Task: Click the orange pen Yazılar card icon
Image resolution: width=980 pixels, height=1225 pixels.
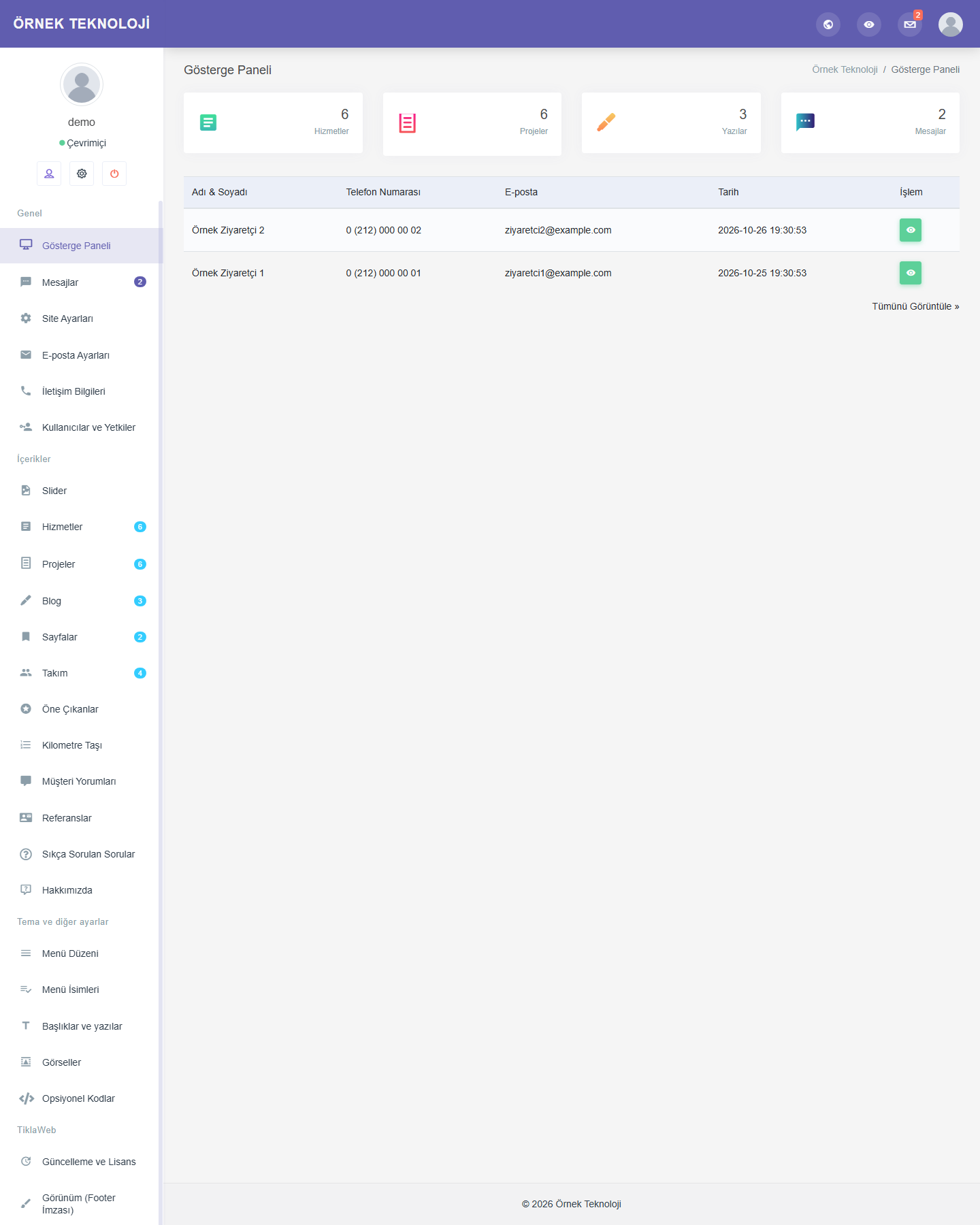Action: pos(606,122)
